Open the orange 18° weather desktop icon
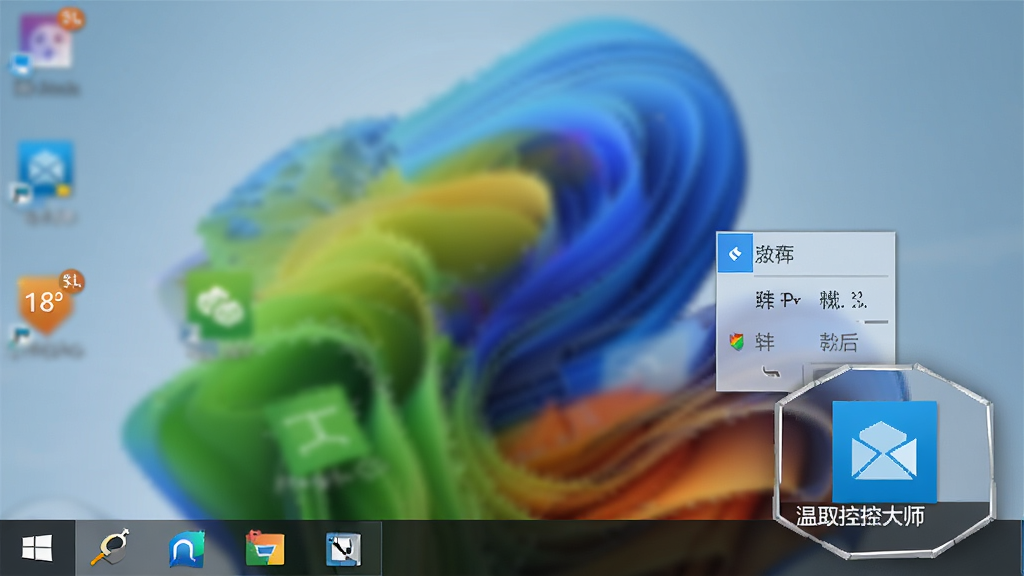 [47, 304]
